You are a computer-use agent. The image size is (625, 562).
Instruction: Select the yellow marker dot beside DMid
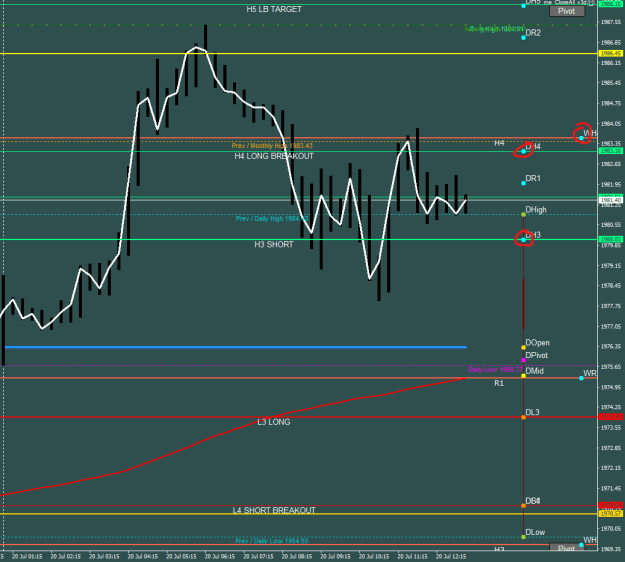(523, 376)
